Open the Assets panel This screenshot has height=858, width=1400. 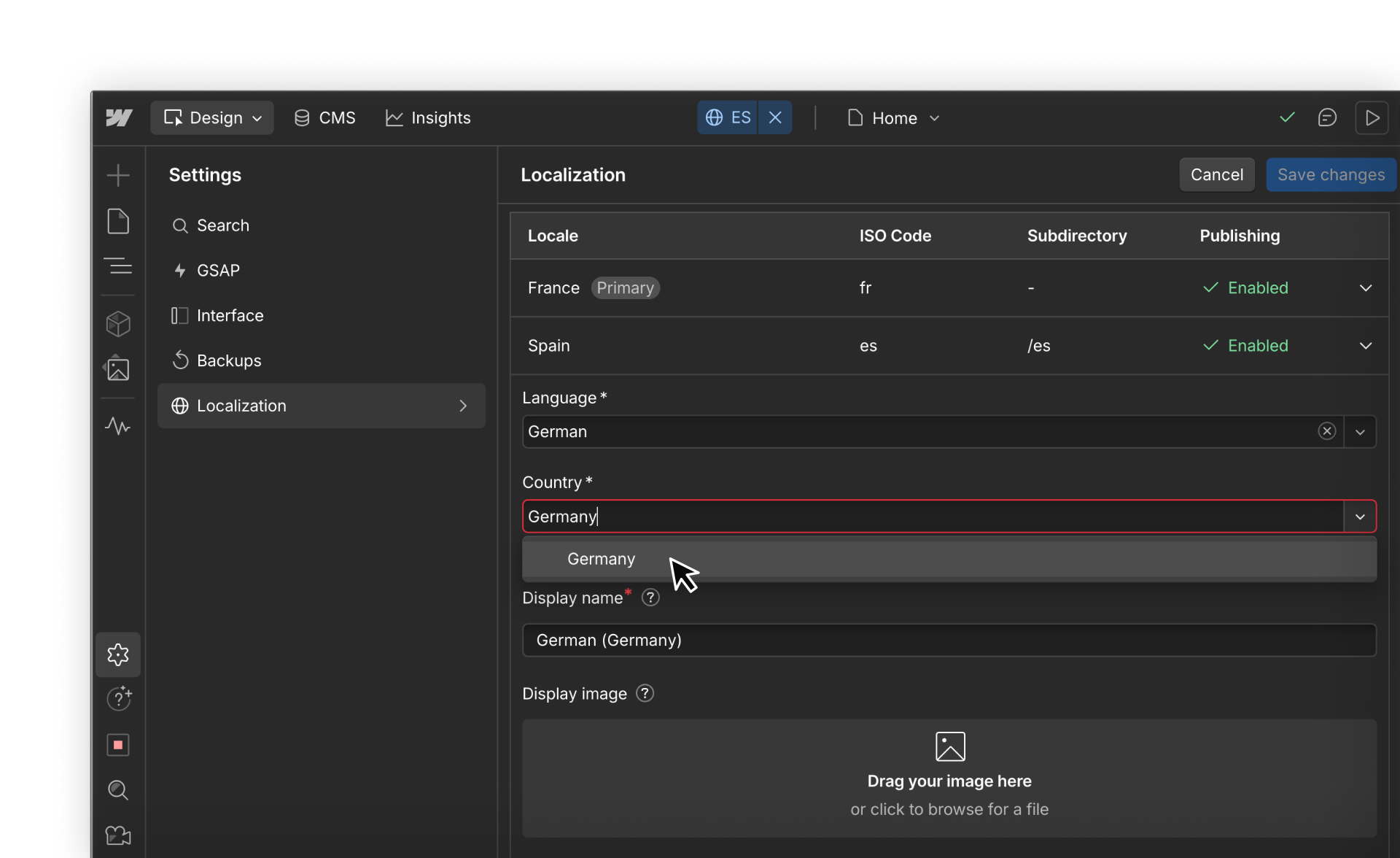(118, 368)
